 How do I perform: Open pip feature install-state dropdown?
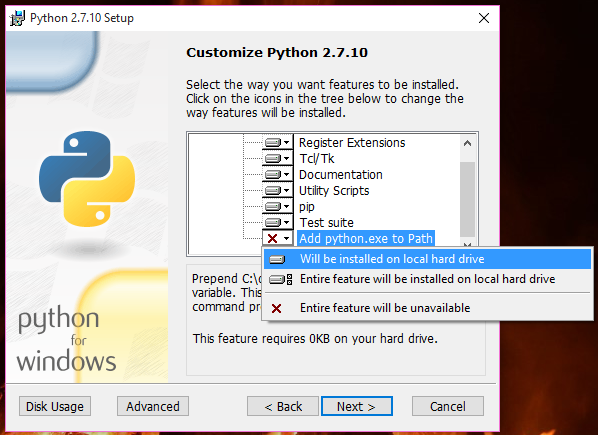point(277,207)
